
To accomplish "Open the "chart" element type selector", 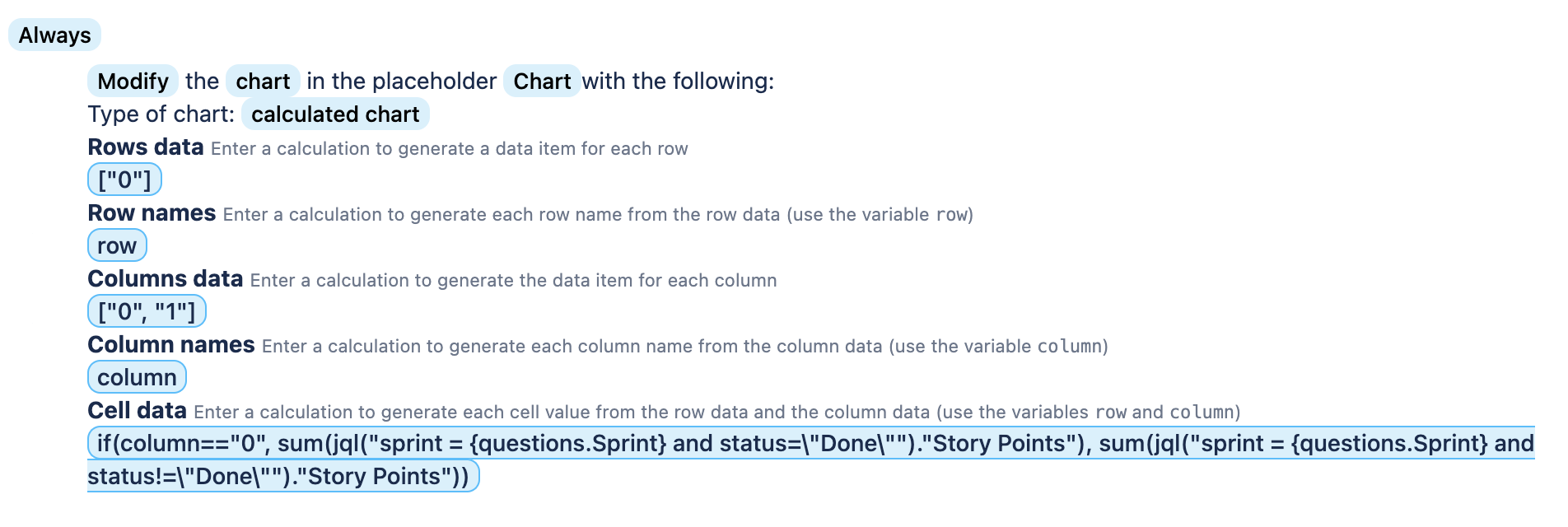I will pyautogui.click(x=264, y=81).
